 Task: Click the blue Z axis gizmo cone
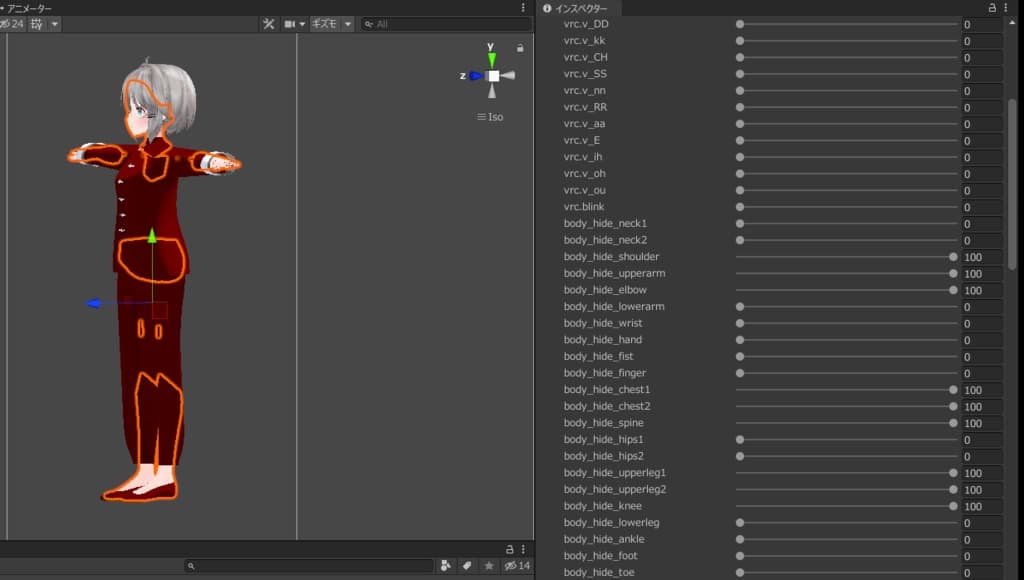point(476,75)
